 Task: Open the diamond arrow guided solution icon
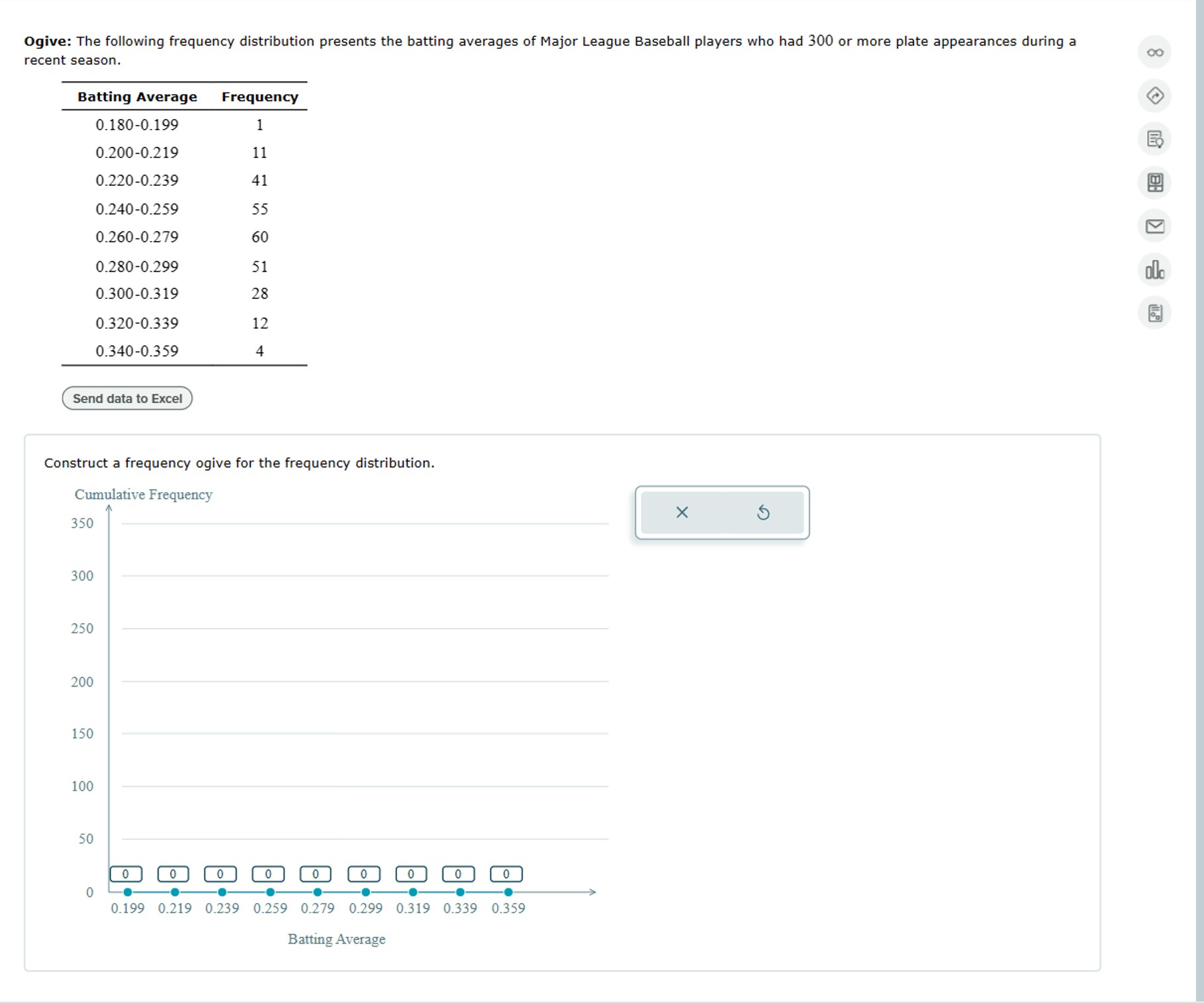pyautogui.click(x=1154, y=96)
